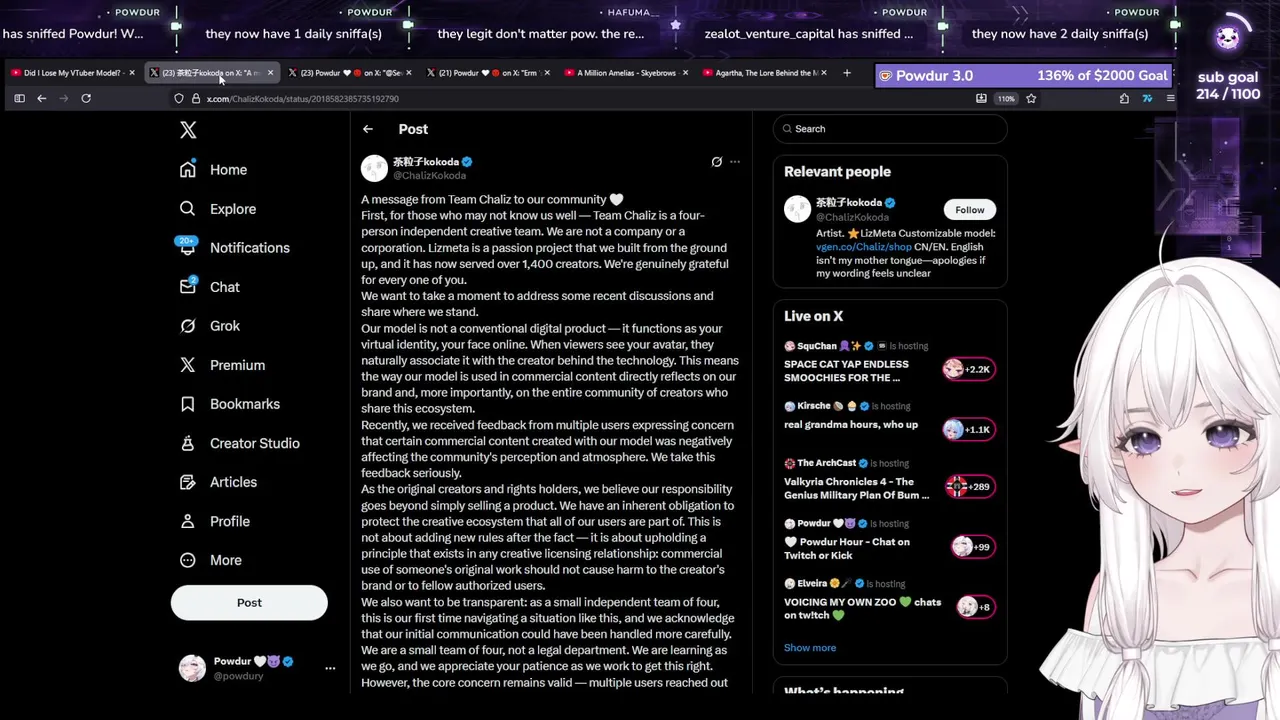Close the Did I Lose My VTuber Model tab

[131, 73]
